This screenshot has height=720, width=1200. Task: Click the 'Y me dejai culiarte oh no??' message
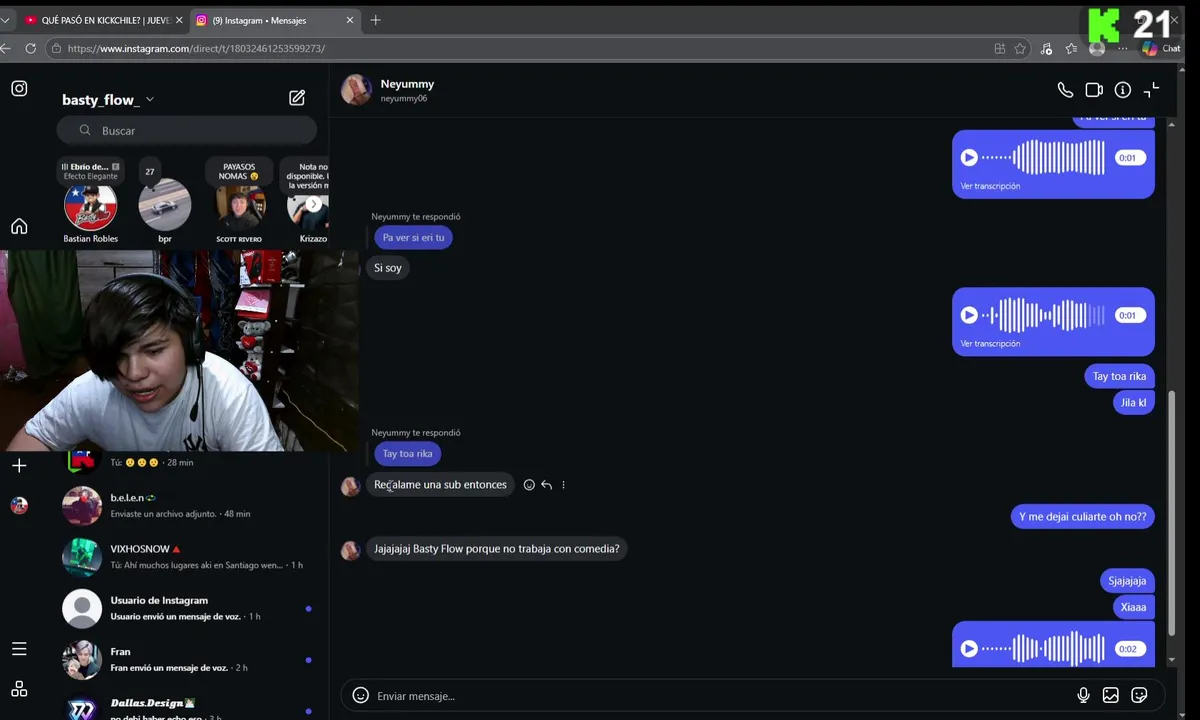[x=1082, y=517]
